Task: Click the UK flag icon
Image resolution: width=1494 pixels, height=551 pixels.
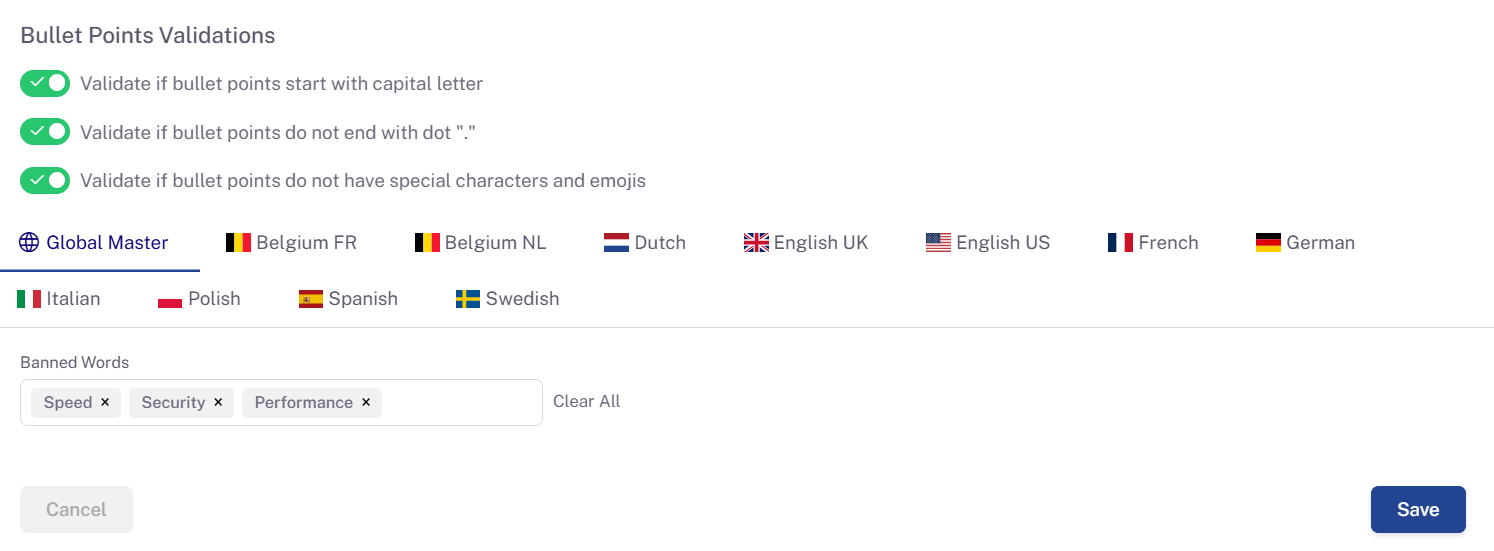Action: pos(756,242)
